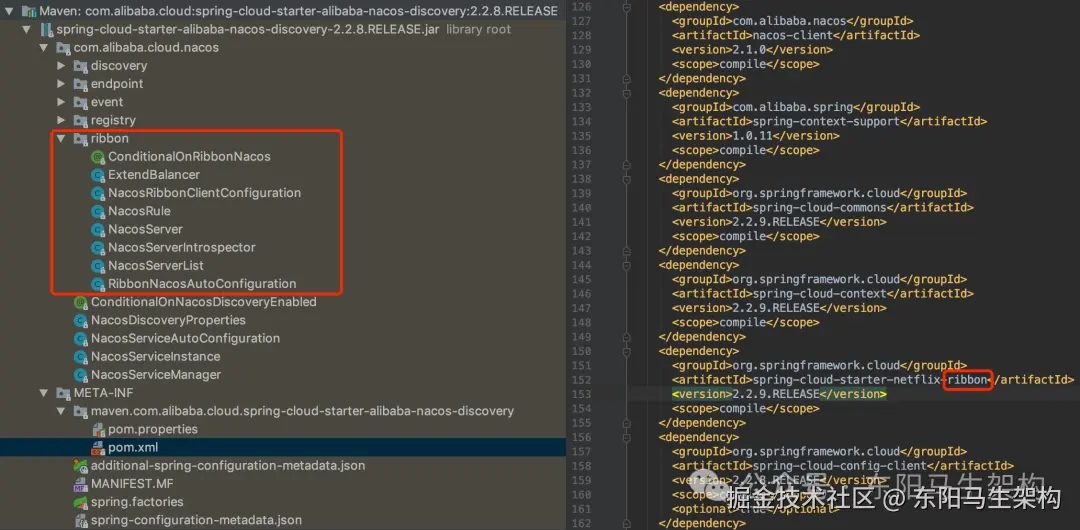Open RibbonNacosAutoConfiguration class name

click(x=202, y=283)
